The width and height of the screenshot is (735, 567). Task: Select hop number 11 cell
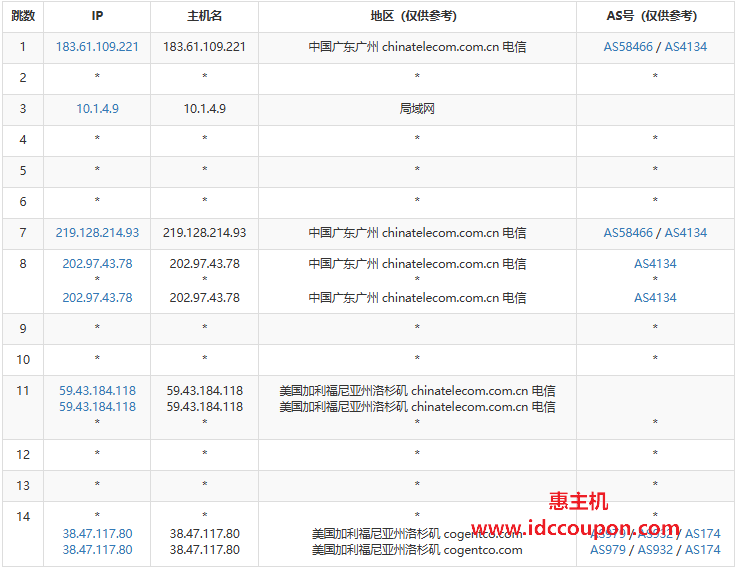point(23,407)
